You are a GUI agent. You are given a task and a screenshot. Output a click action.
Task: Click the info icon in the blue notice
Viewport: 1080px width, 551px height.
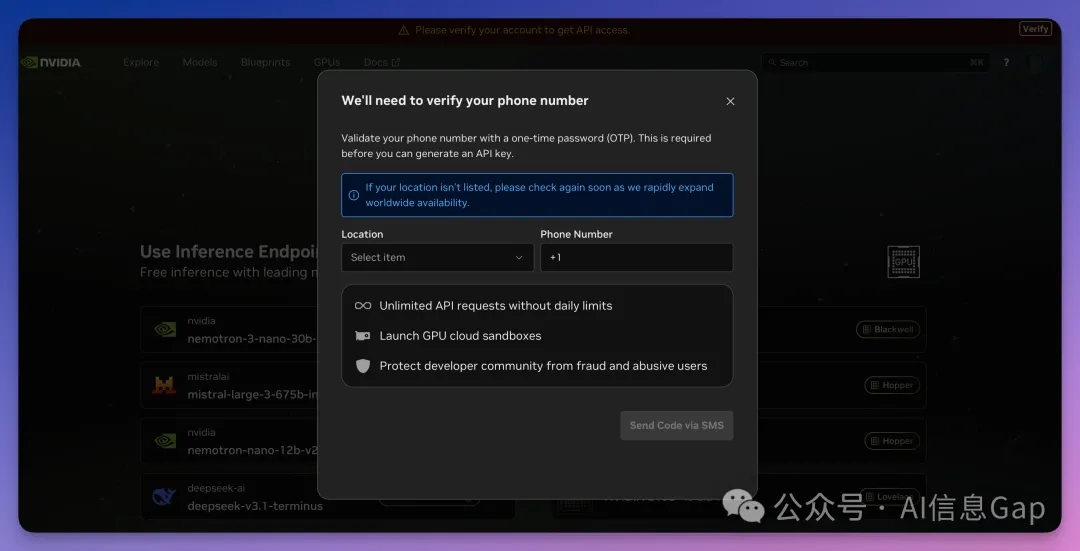(x=353, y=195)
